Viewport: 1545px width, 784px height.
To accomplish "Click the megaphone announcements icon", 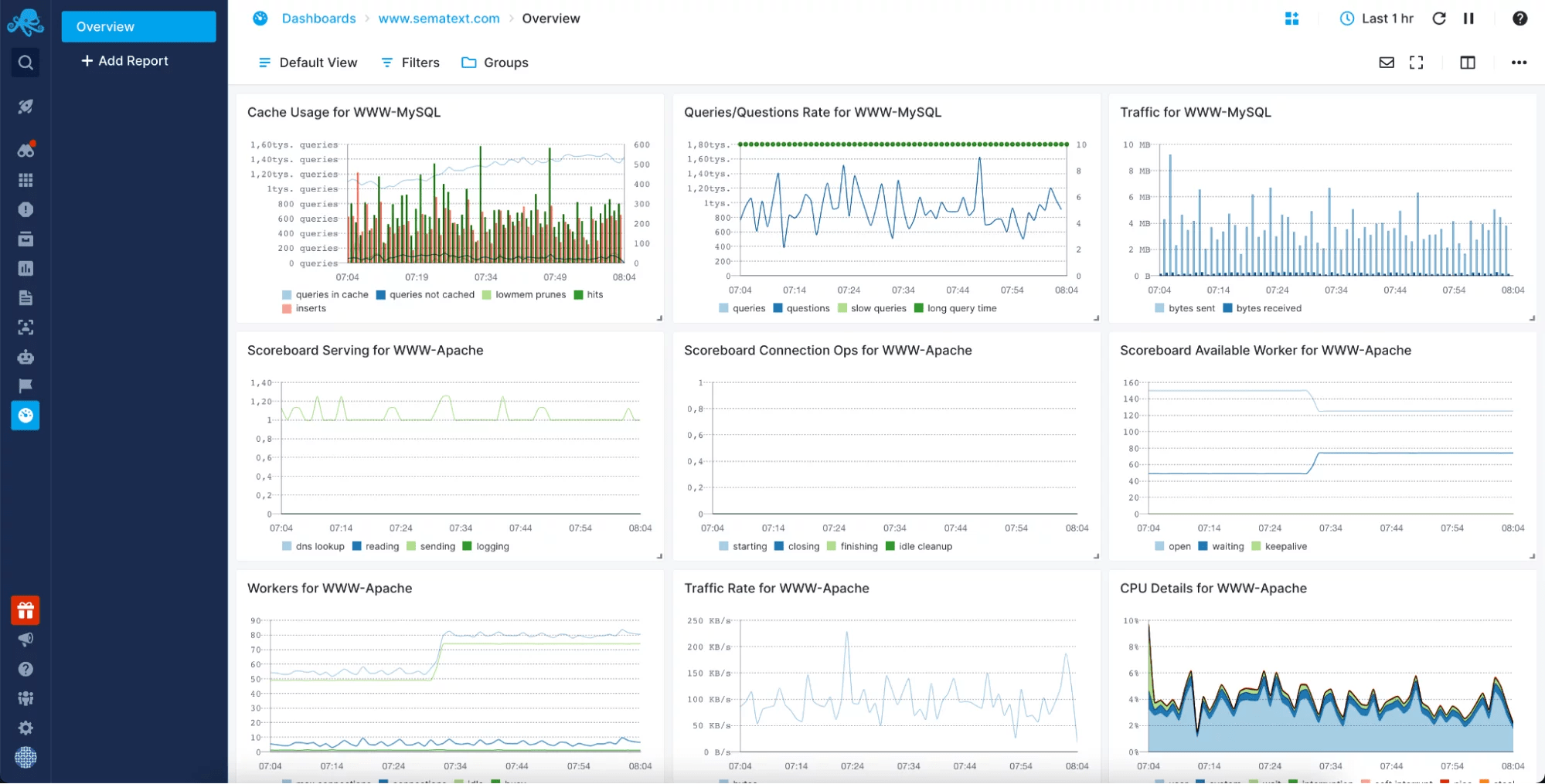I will coord(25,640).
